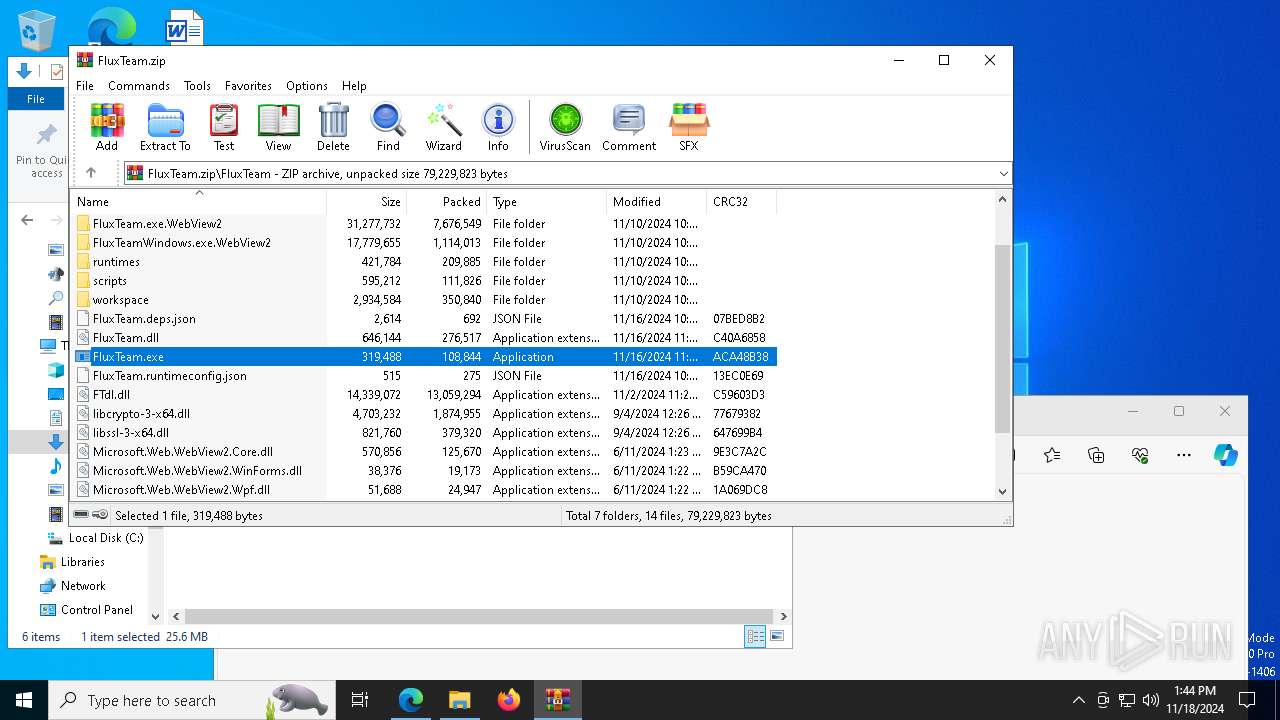Viewport: 1280px width, 720px height.
Task: Click the Delete trash can icon
Action: click(333, 127)
